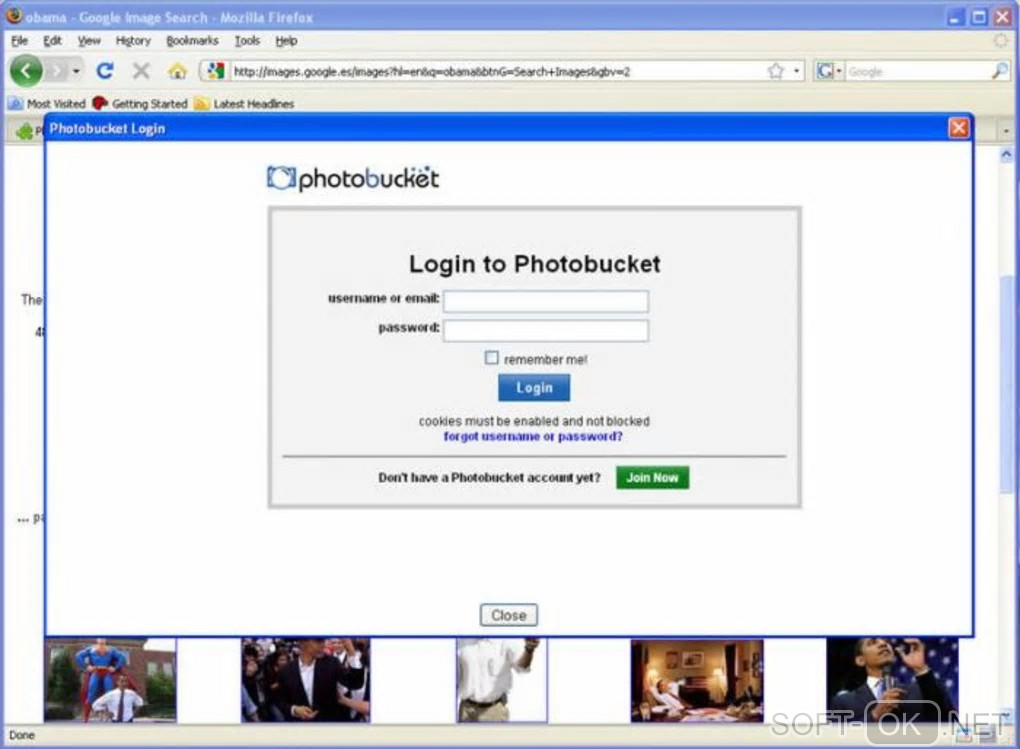This screenshot has width=1020, height=749.
Task: Open the Edit menu
Action: point(52,41)
